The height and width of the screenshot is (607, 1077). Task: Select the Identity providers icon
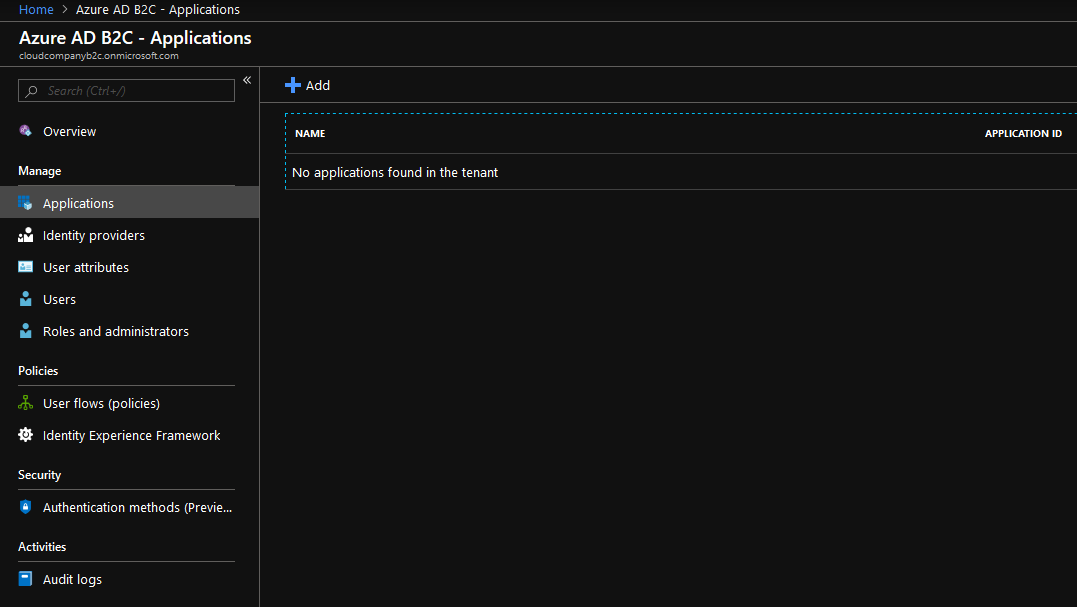[24, 235]
